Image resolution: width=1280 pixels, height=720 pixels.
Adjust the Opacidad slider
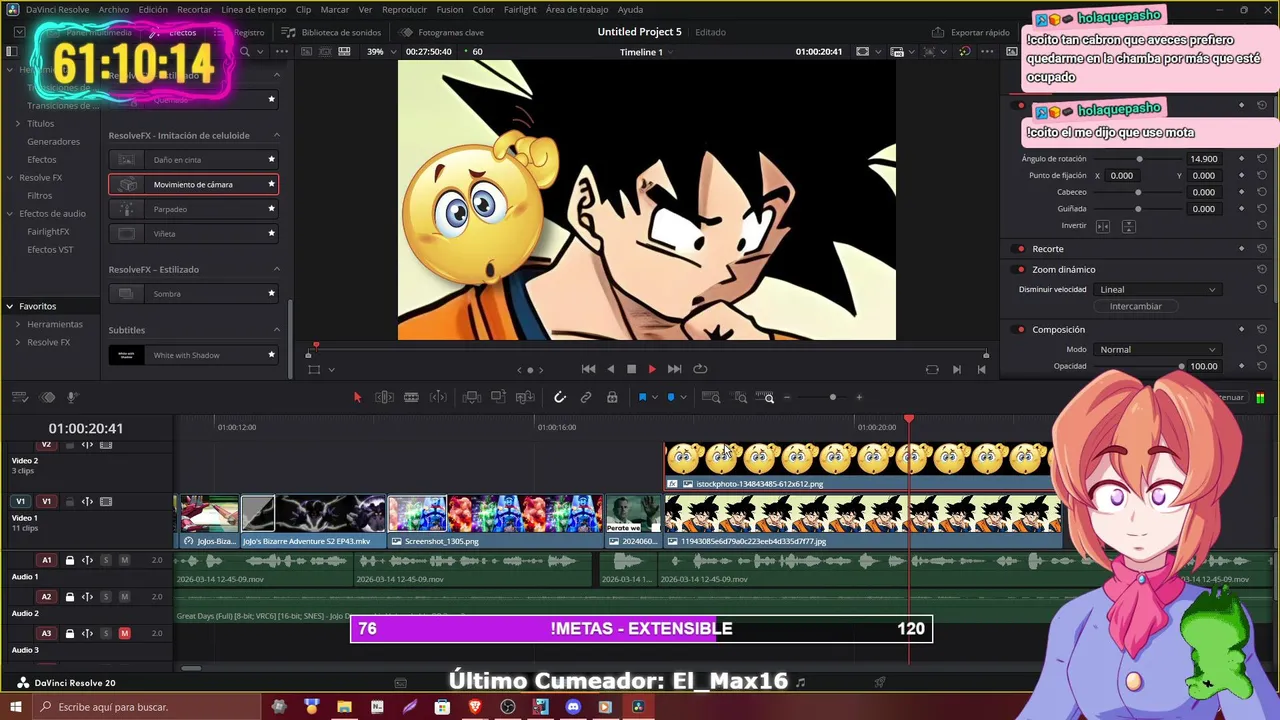[x=1181, y=366]
